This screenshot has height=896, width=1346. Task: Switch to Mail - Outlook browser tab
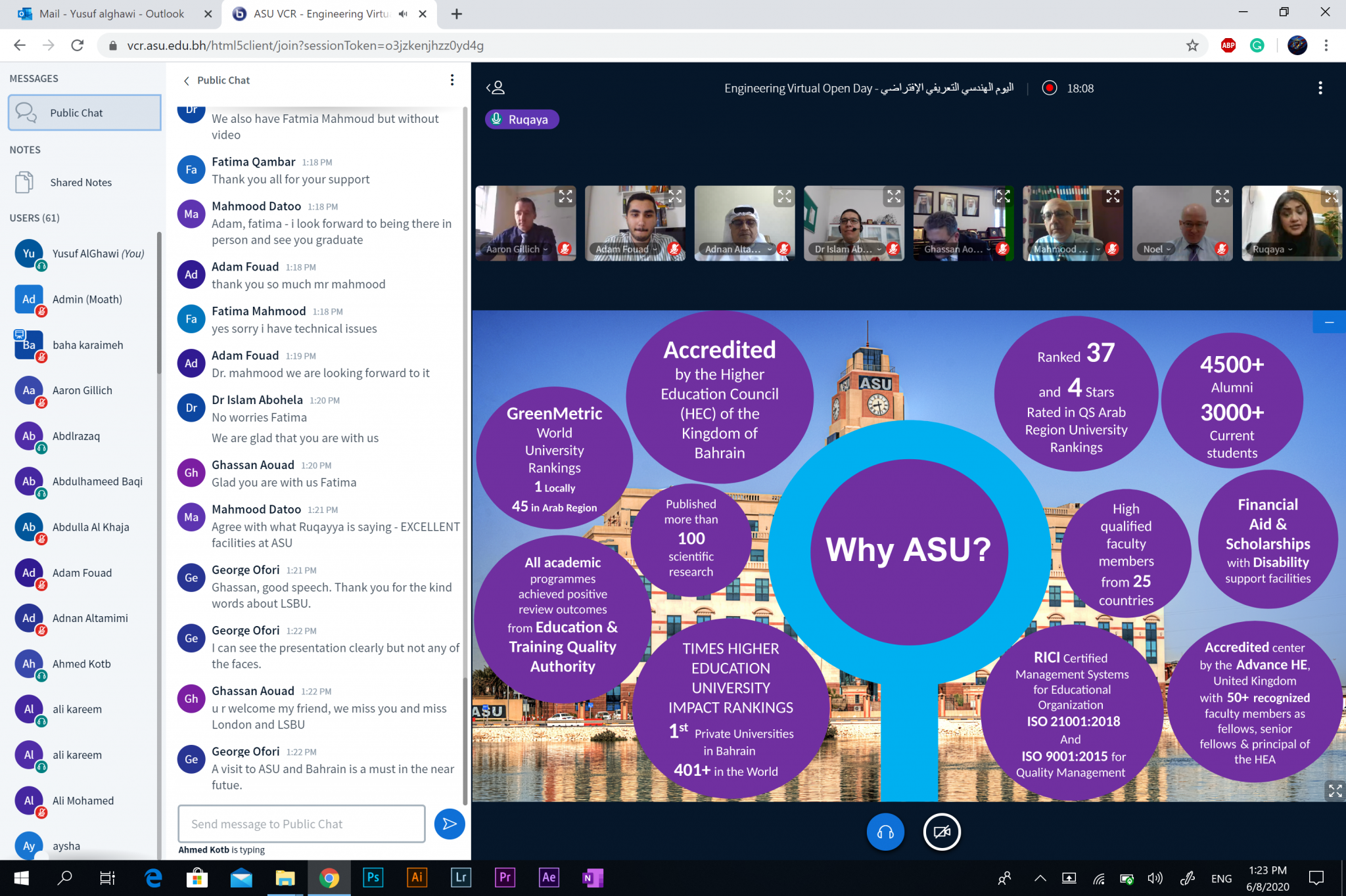tap(110, 14)
